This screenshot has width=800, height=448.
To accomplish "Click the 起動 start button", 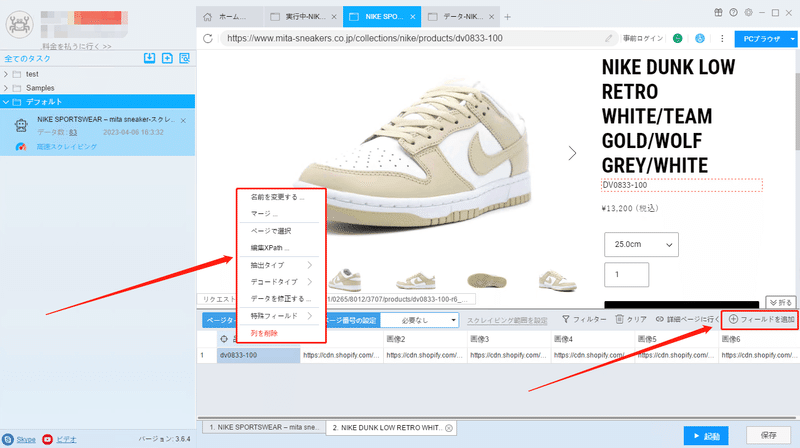I will pyautogui.click(x=706, y=436).
